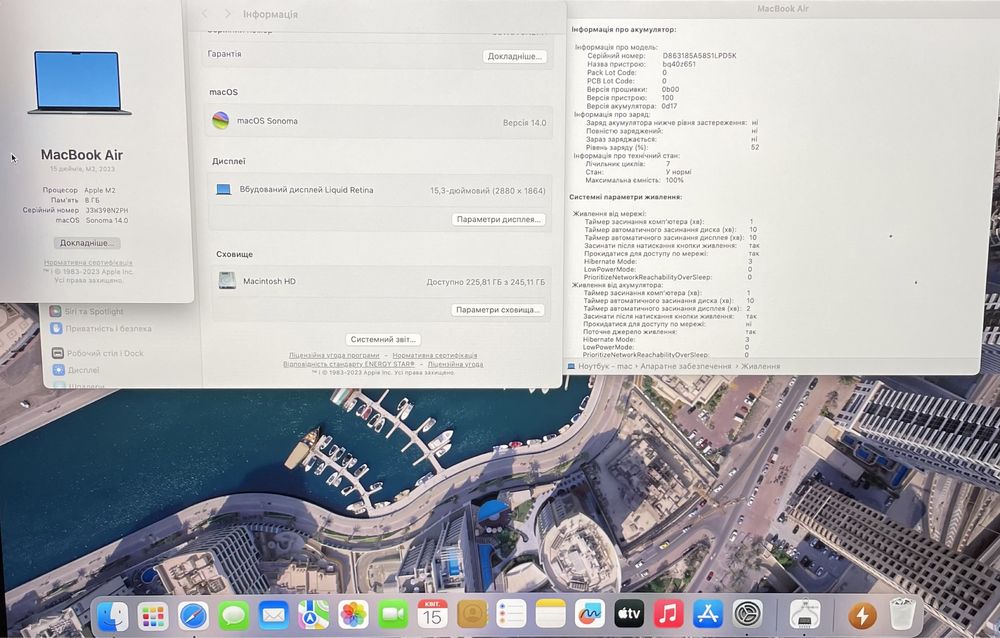Open Launchpad in the Dock
This screenshot has height=638, width=1000.
coord(153,616)
